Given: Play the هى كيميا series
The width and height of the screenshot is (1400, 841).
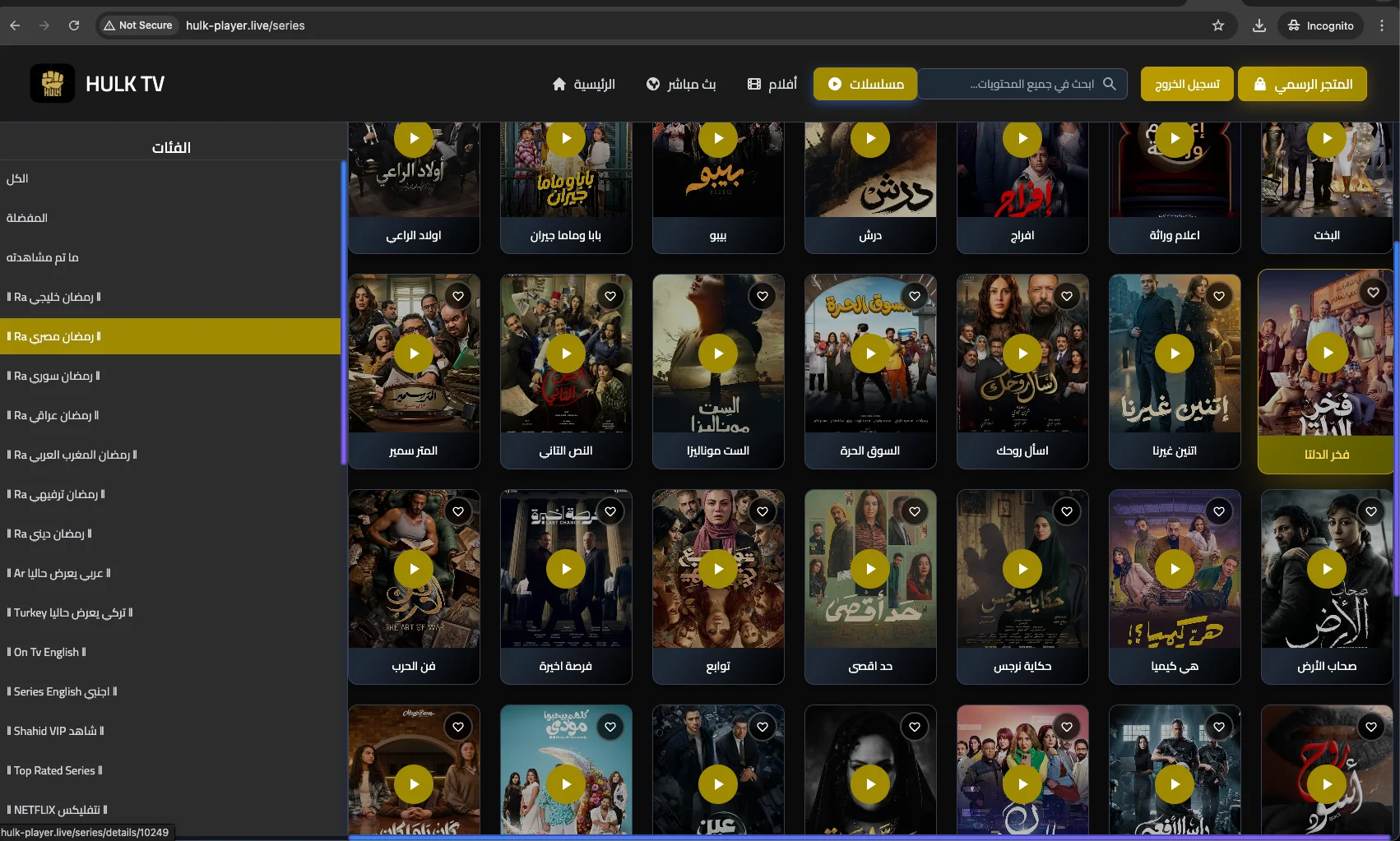Looking at the screenshot, I should [1175, 569].
